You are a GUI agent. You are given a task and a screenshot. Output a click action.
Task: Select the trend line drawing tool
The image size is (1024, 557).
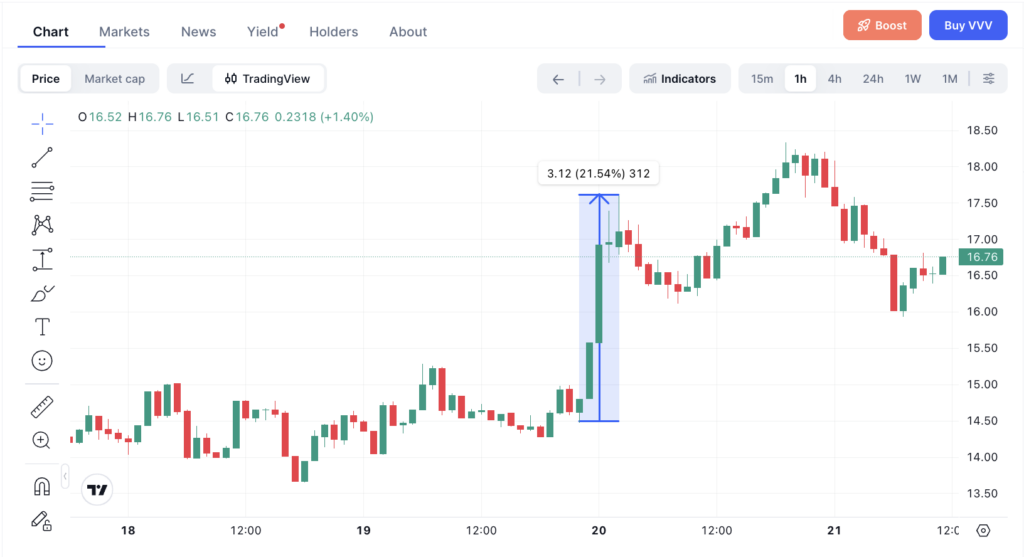42,157
